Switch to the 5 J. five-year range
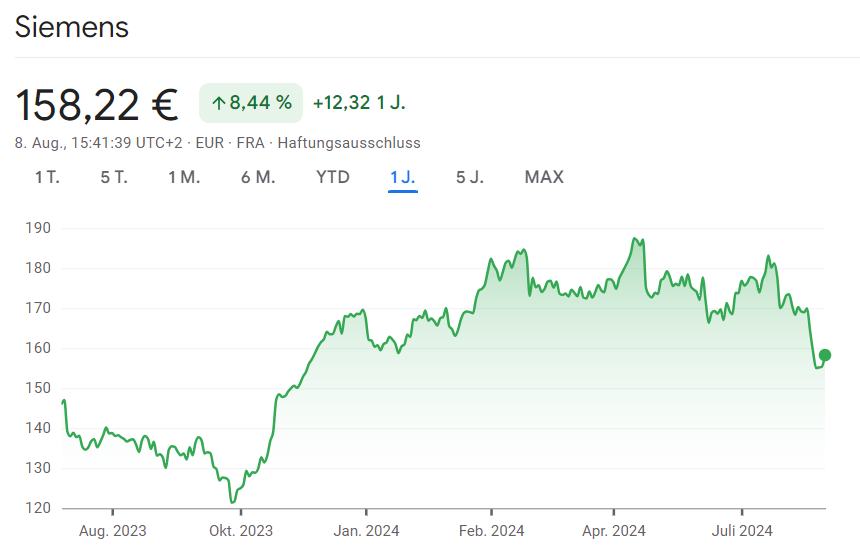This screenshot has width=860, height=548. click(470, 177)
